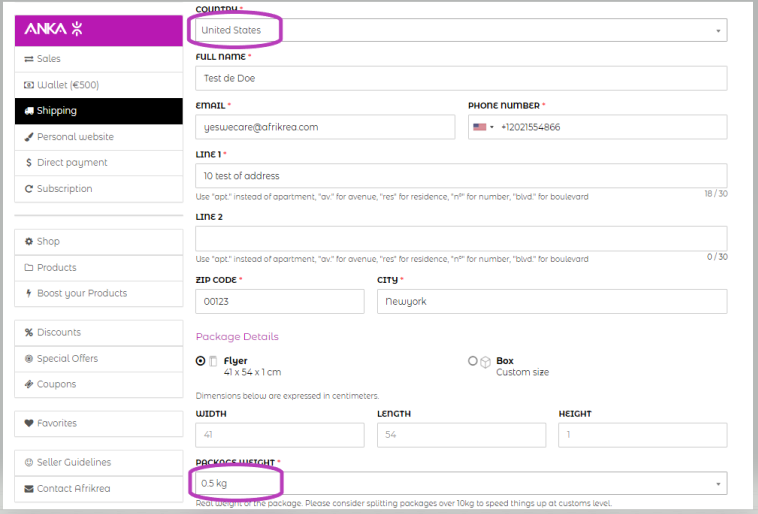Go to Personal website menu item
Image resolution: width=758 pixels, height=514 pixels.
point(99,137)
